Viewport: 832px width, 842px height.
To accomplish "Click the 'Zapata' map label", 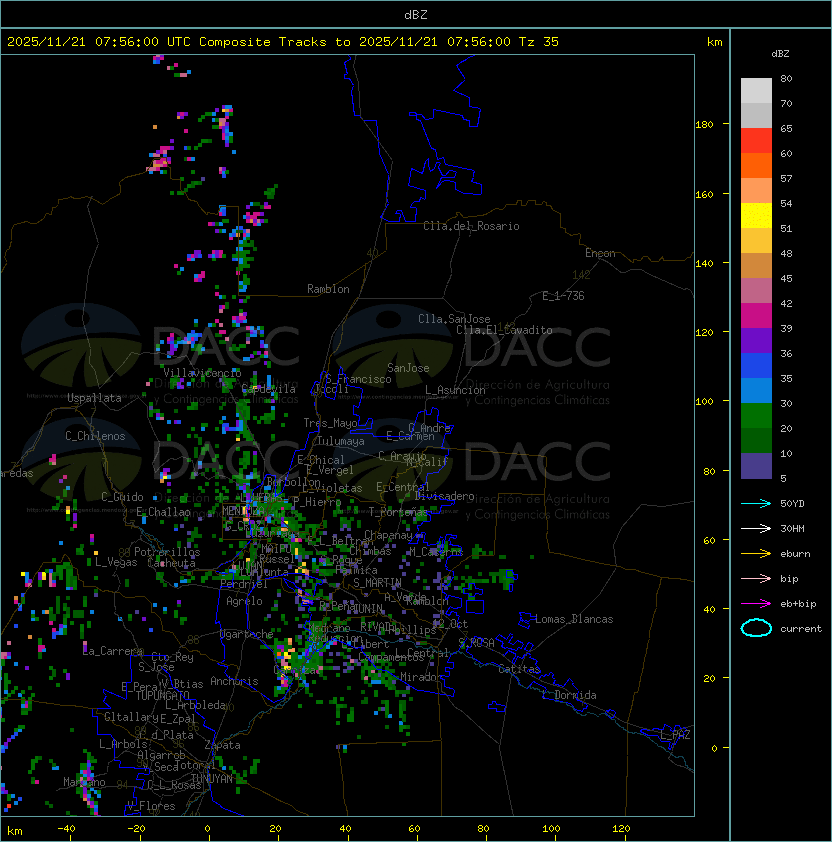I will pyautogui.click(x=222, y=745).
